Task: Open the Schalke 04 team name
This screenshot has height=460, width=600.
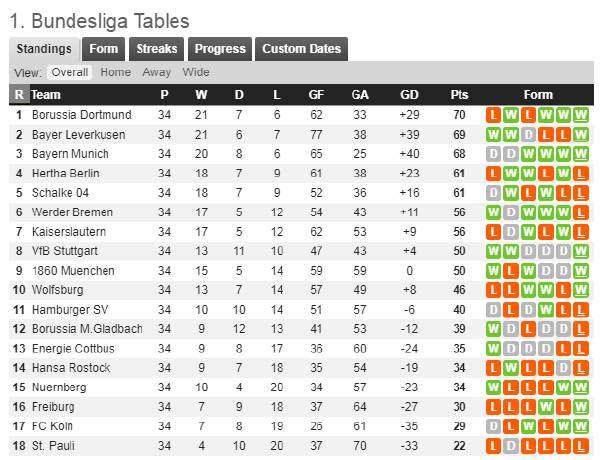Action: pyautogui.click(x=60, y=192)
